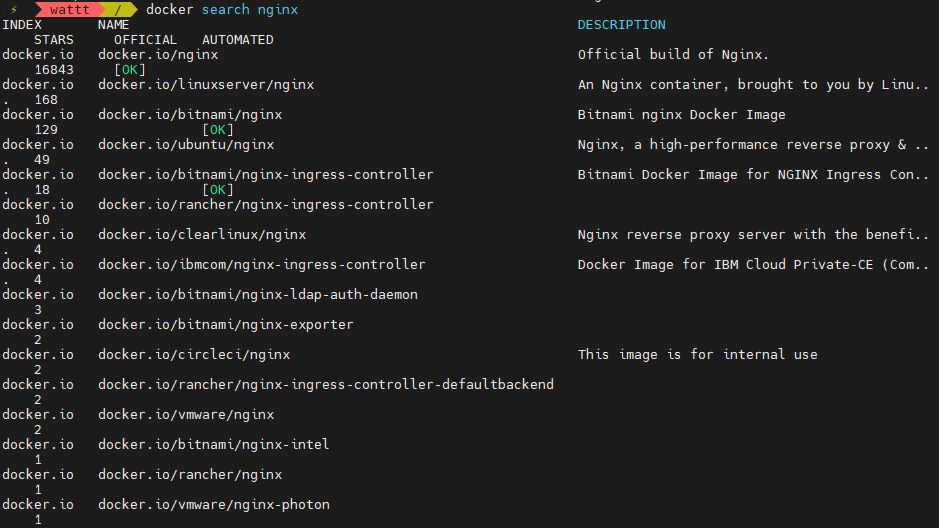Click the lightning bolt prompt icon

tap(14, 10)
